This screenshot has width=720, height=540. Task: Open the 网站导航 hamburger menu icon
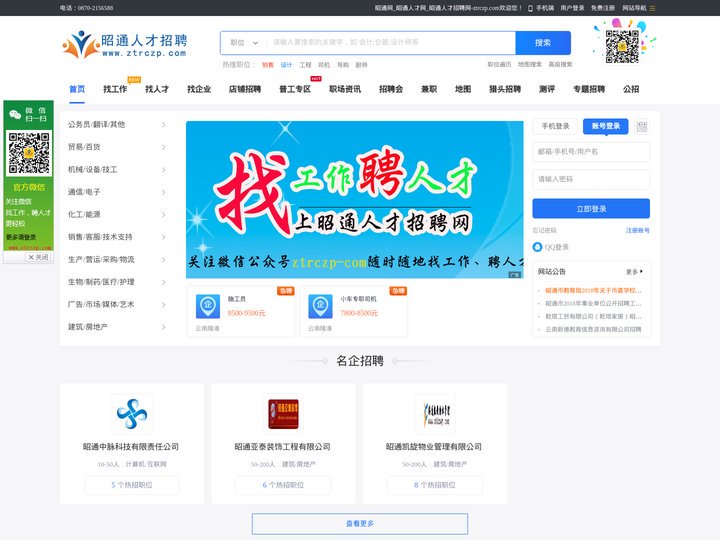tap(652, 8)
